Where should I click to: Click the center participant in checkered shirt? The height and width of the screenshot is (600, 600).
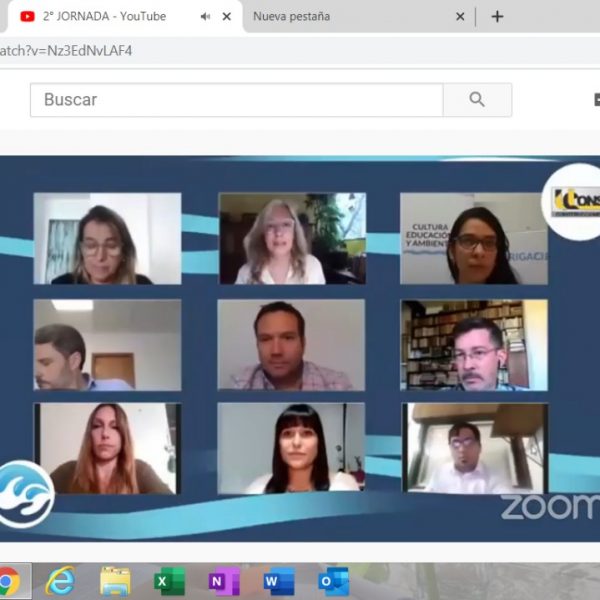click(291, 345)
